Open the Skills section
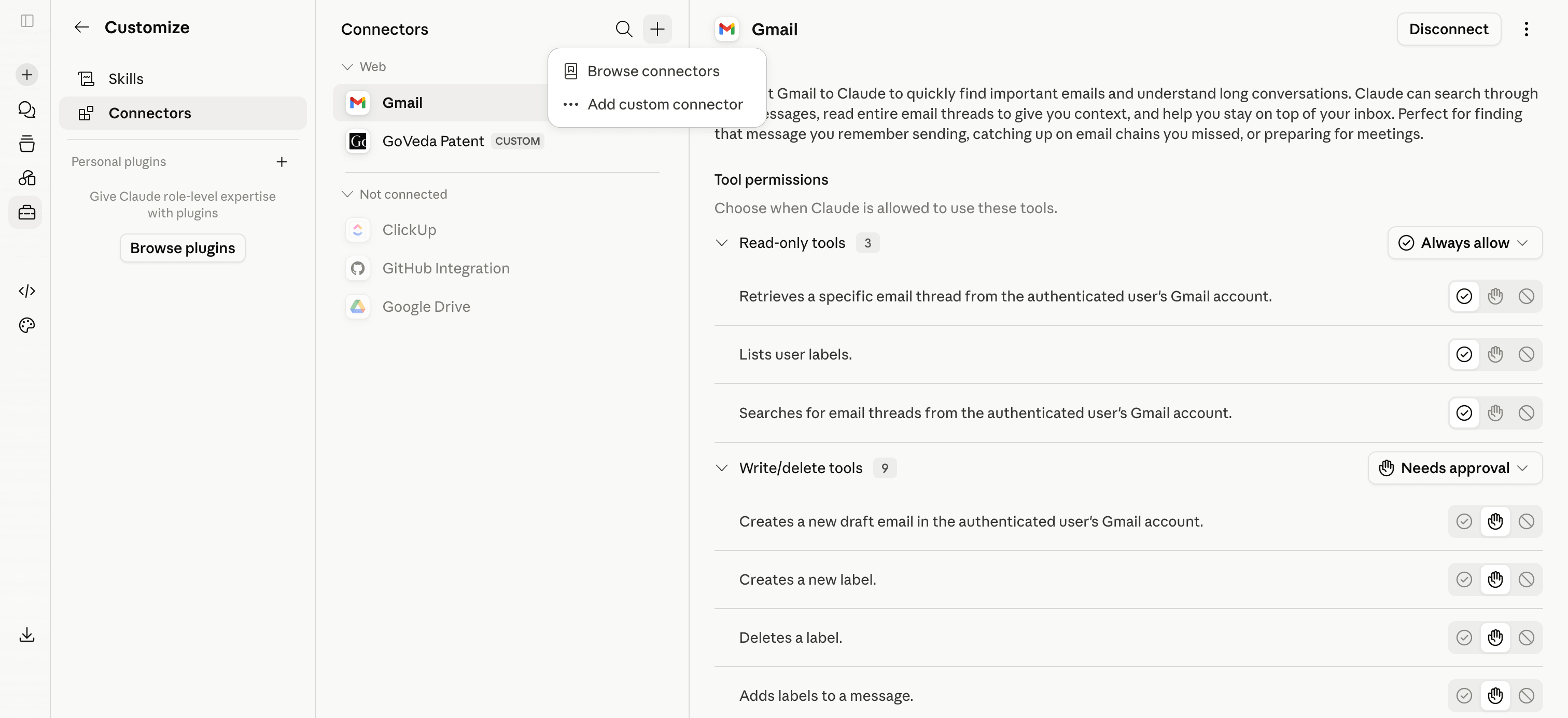 coord(183,78)
